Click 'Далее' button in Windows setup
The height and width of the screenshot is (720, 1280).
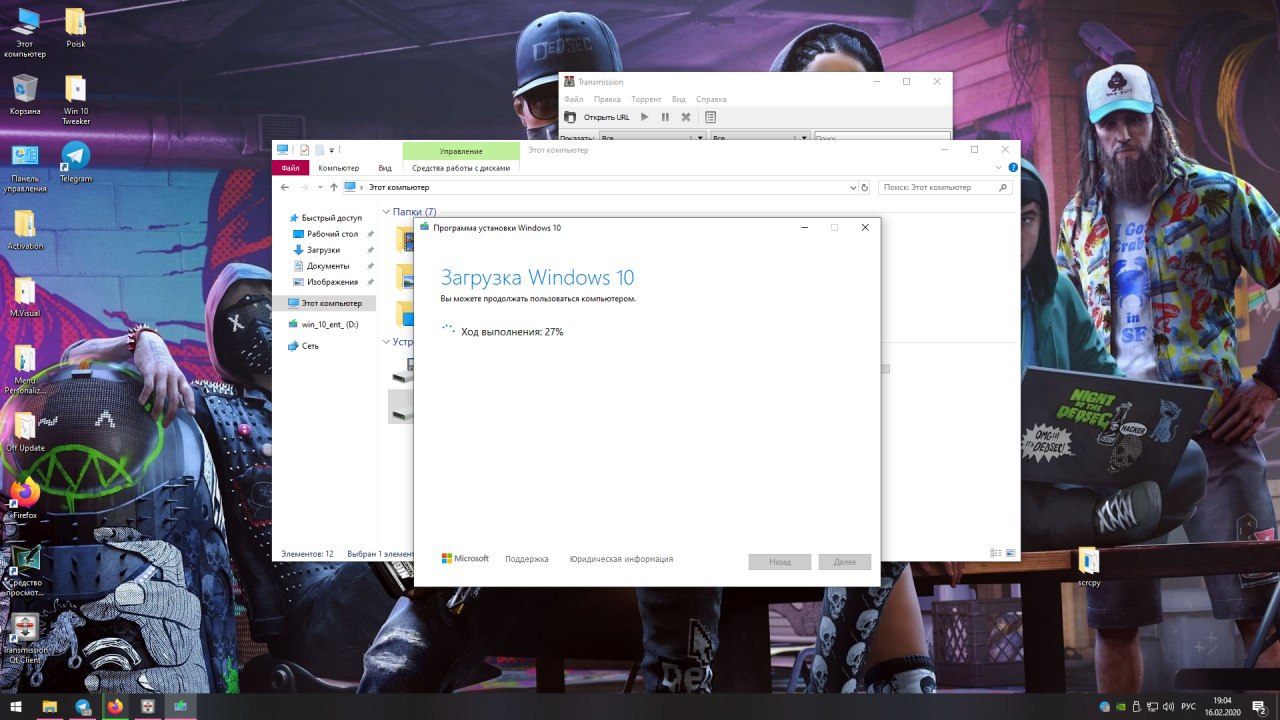pyautogui.click(x=845, y=562)
